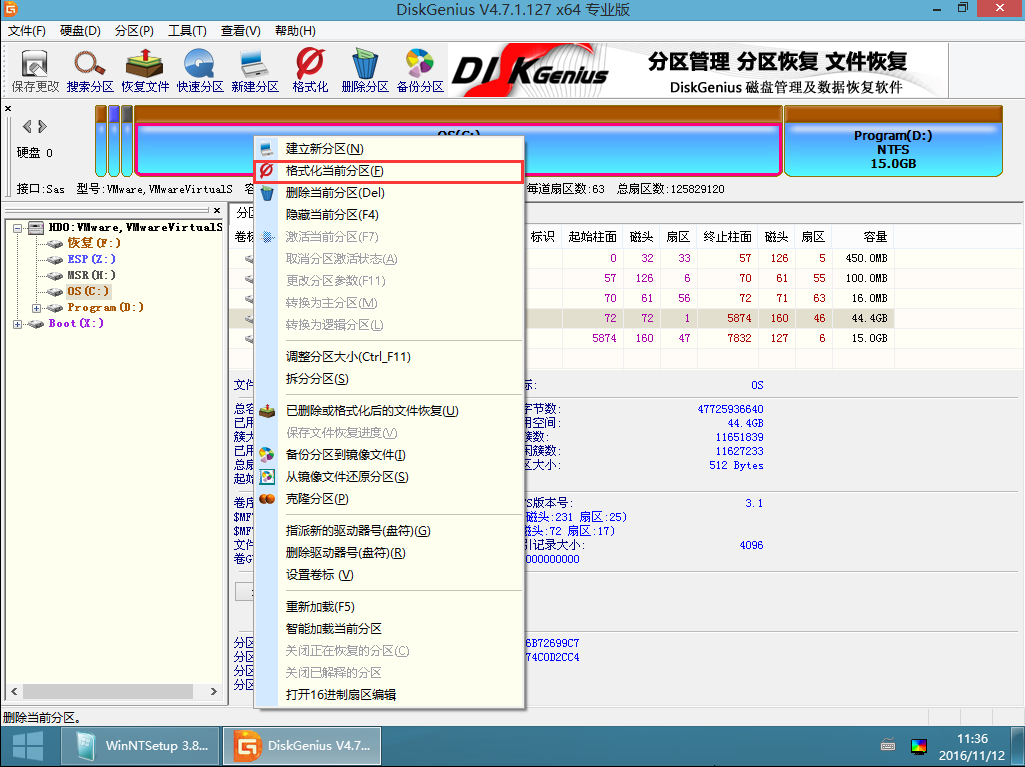Open the 分区(P) menu
Screen dimensions: 1025x767
click(x=134, y=31)
